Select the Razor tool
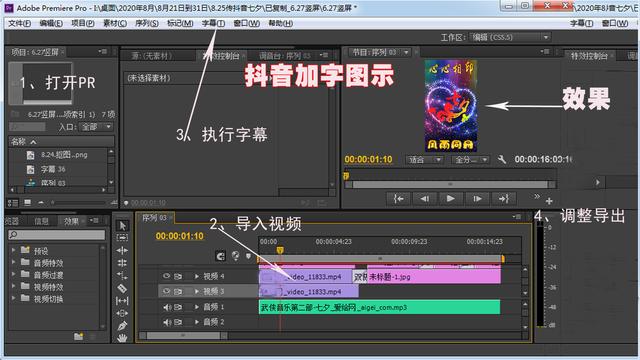 coord(122,288)
